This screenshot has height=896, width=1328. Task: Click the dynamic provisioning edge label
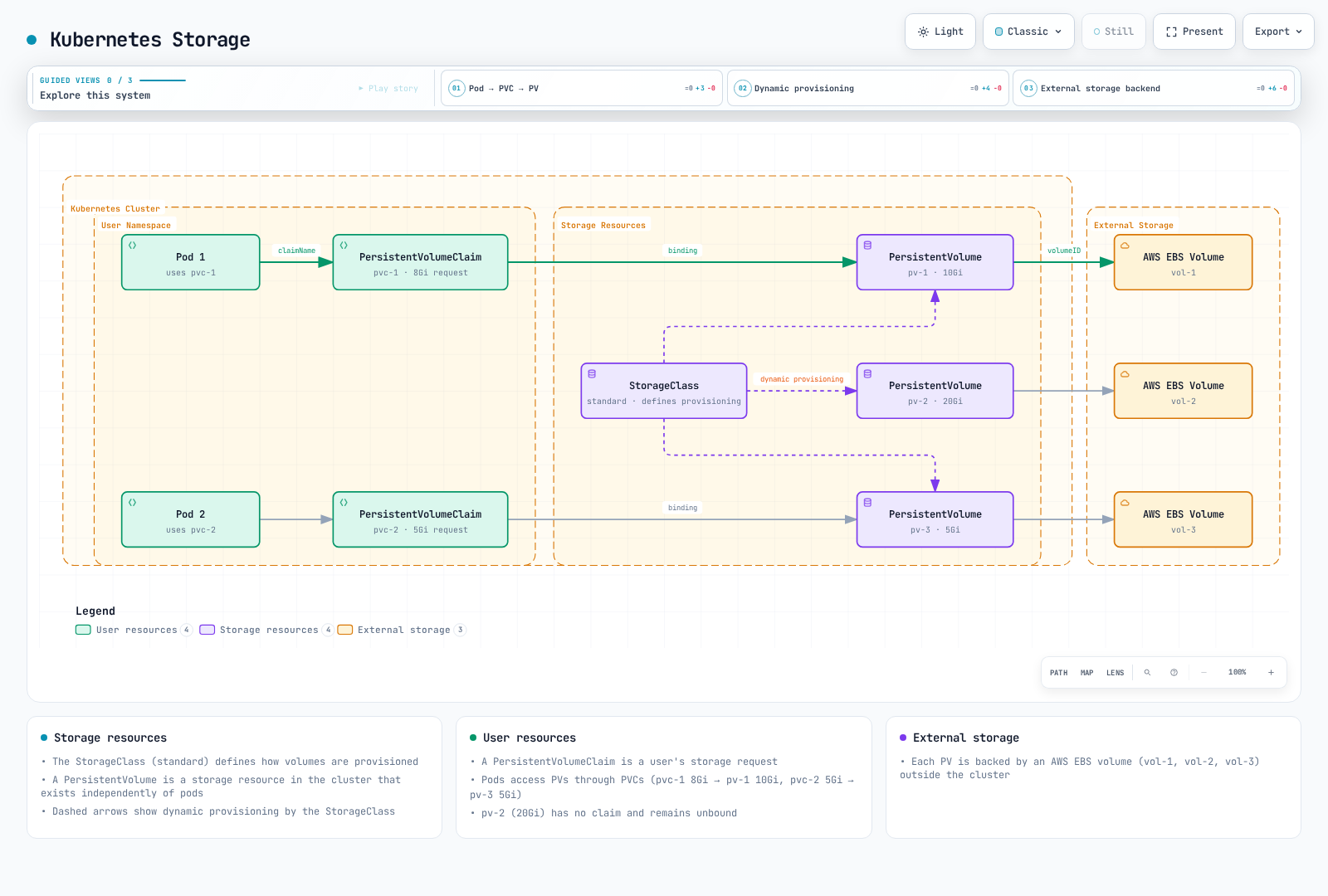(802, 379)
